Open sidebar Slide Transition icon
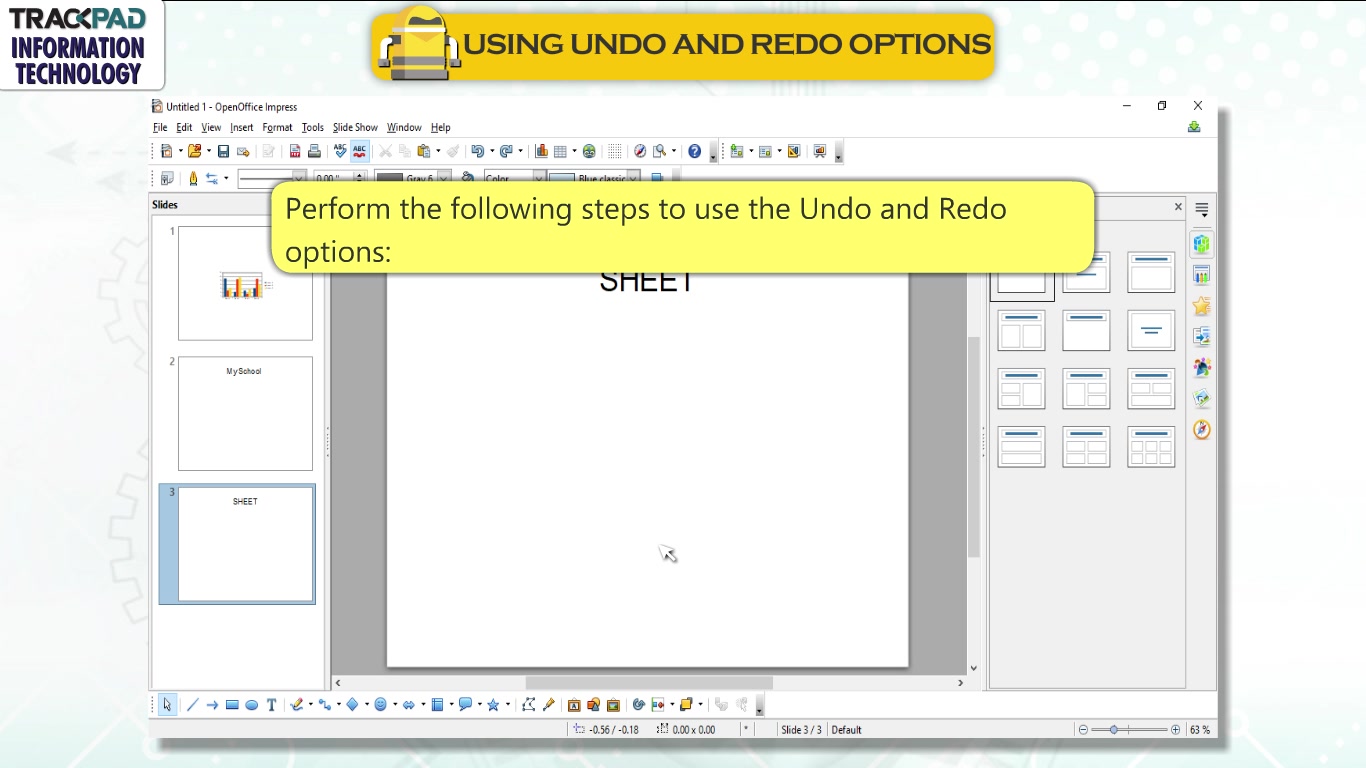 click(1202, 337)
